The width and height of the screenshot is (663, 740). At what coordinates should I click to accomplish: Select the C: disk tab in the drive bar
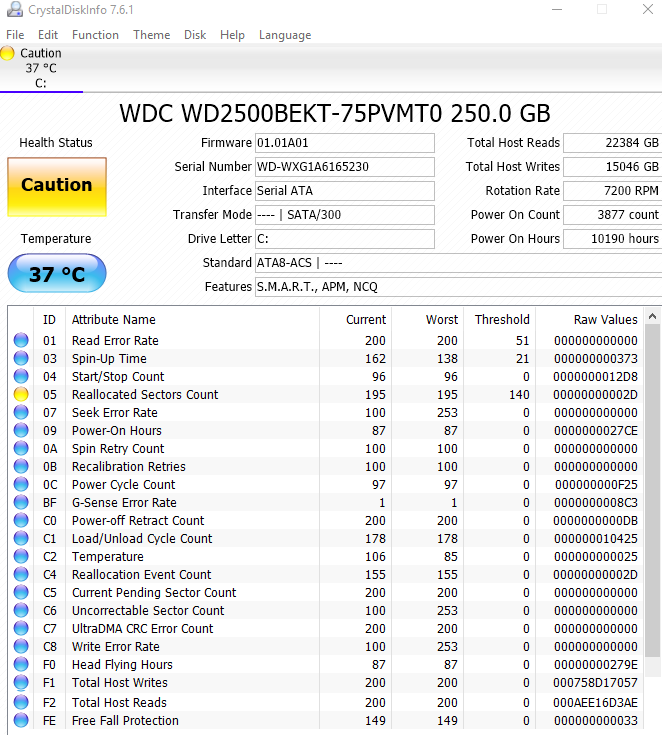pyautogui.click(x=41, y=68)
